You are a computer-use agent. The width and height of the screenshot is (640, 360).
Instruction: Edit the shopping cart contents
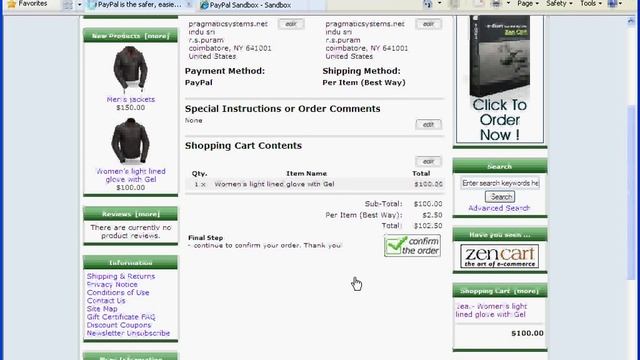pos(428,162)
